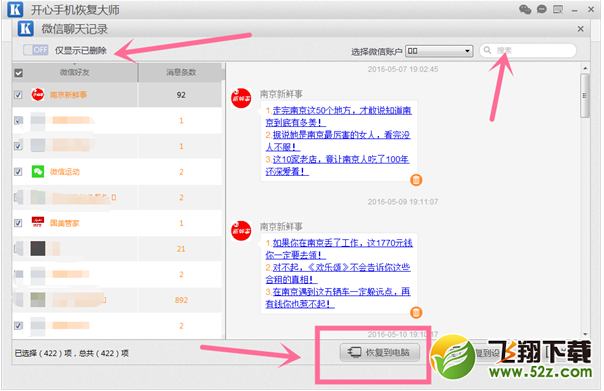Select the 国美管家 logo icon

[x=38, y=222]
